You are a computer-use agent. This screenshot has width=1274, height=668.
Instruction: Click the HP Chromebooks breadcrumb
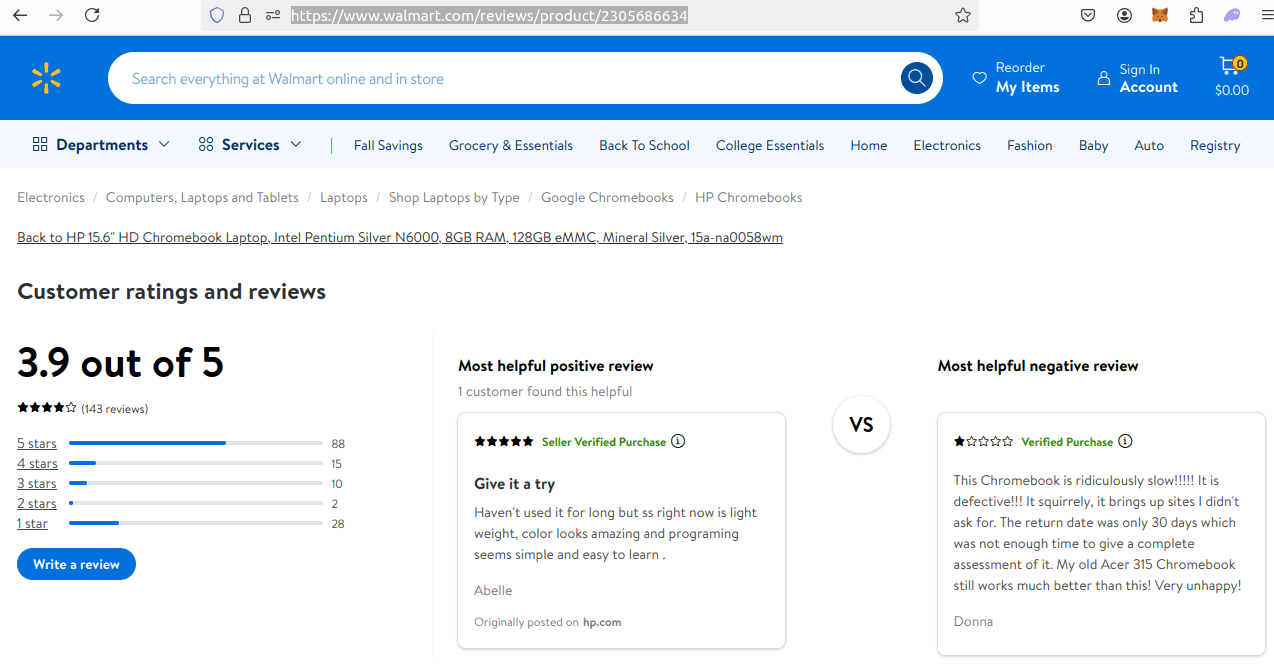pos(749,197)
